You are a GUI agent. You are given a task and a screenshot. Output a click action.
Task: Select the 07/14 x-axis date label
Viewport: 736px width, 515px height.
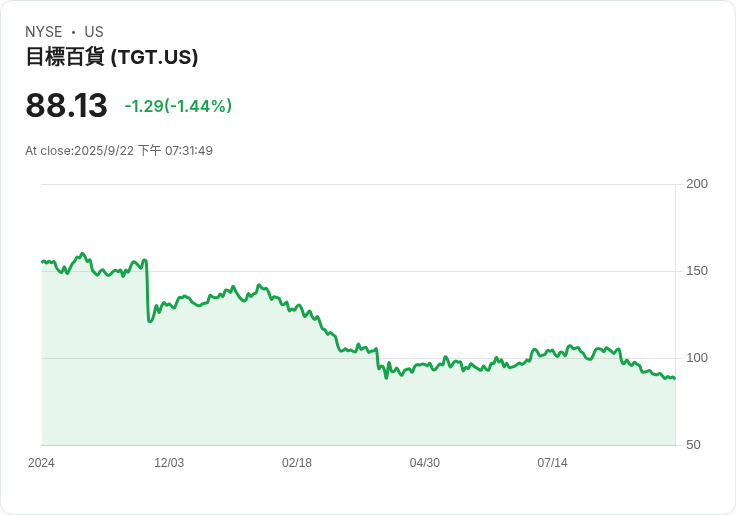(x=553, y=463)
